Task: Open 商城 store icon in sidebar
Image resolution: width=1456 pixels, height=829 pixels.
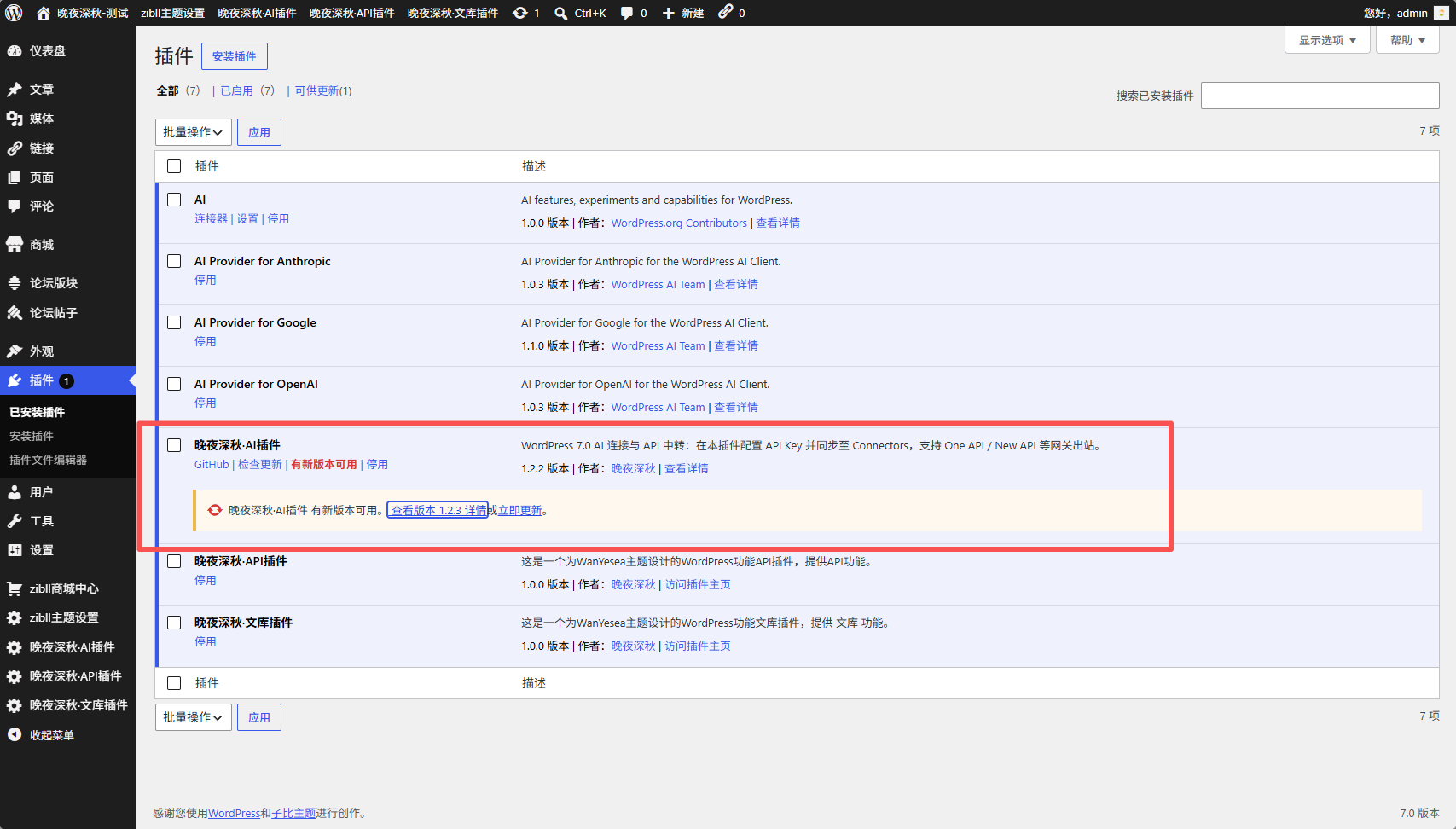Action: pyautogui.click(x=15, y=245)
